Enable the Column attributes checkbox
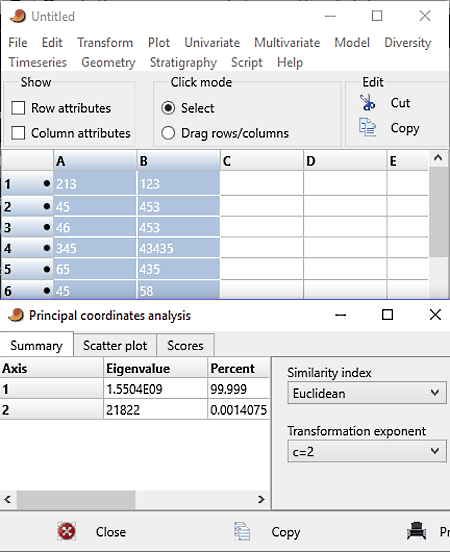Viewport: 450px width, 552px height. [18, 133]
